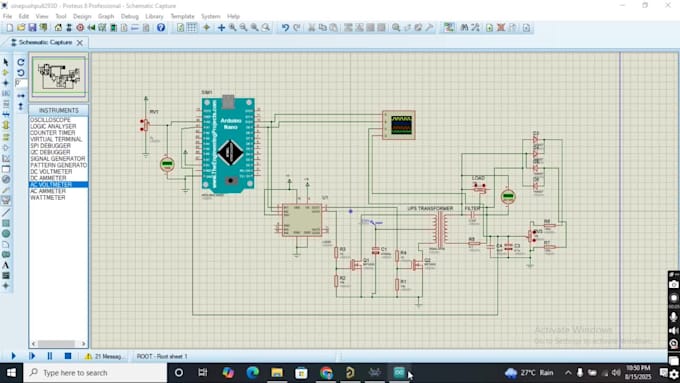The width and height of the screenshot is (680, 383).
Task: Close the Schematic Capture tab
Action: point(80,43)
